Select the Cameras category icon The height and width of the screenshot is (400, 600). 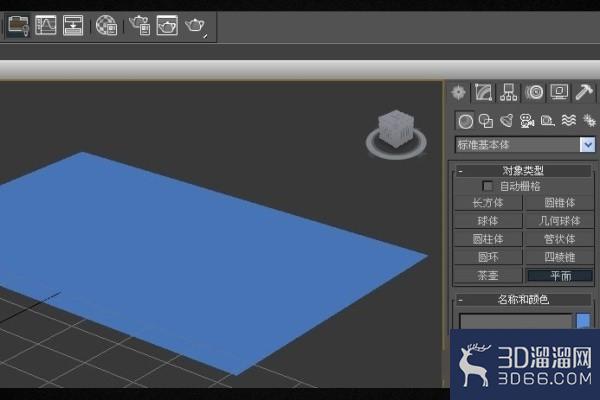pyautogui.click(x=527, y=121)
